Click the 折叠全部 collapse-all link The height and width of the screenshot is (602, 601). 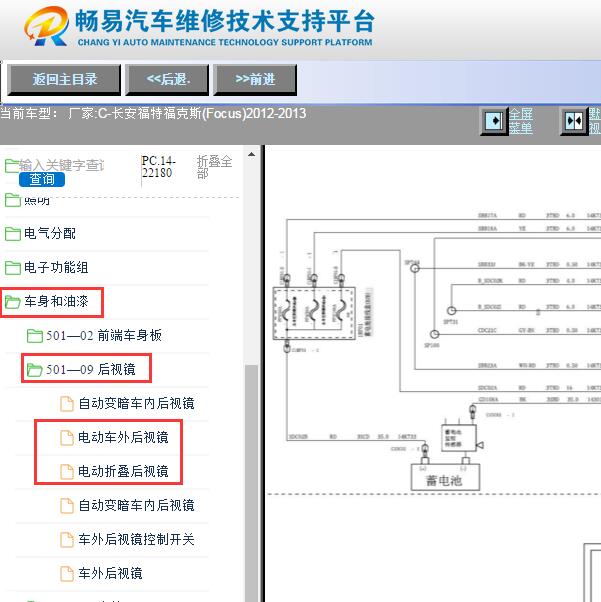pos(214,167)
